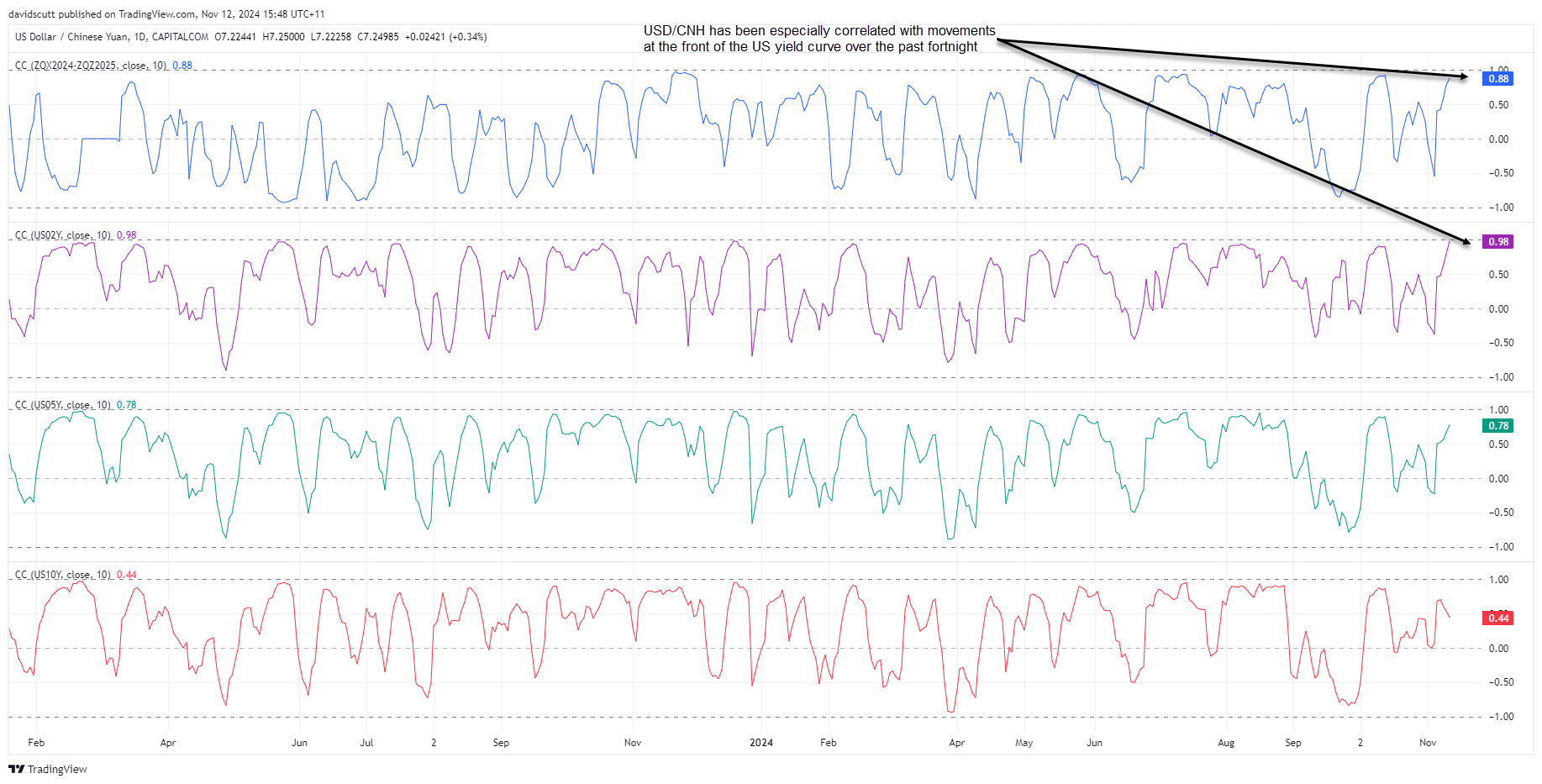Click the CC (ZQX2024-ZQZ2025, close, 10) indicator label
The width and height of the screenshot is (1542, 784).
click(91, 66)
